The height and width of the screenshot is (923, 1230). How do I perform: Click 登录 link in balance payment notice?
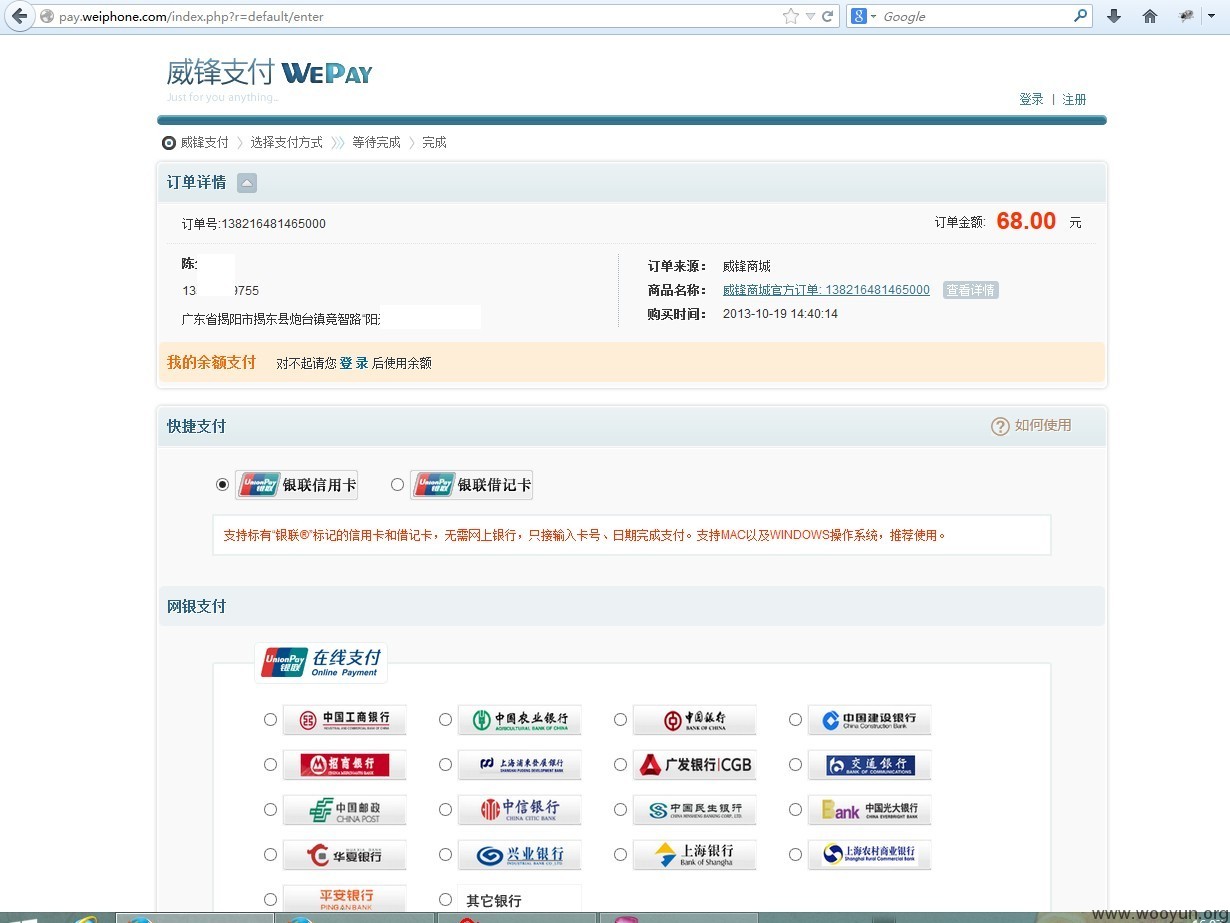[354, 363]
